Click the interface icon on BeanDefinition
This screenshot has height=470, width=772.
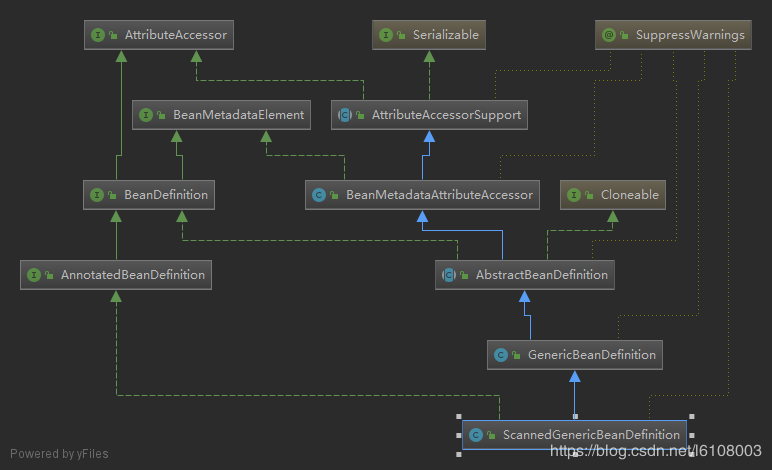click(x=97, y=195)
